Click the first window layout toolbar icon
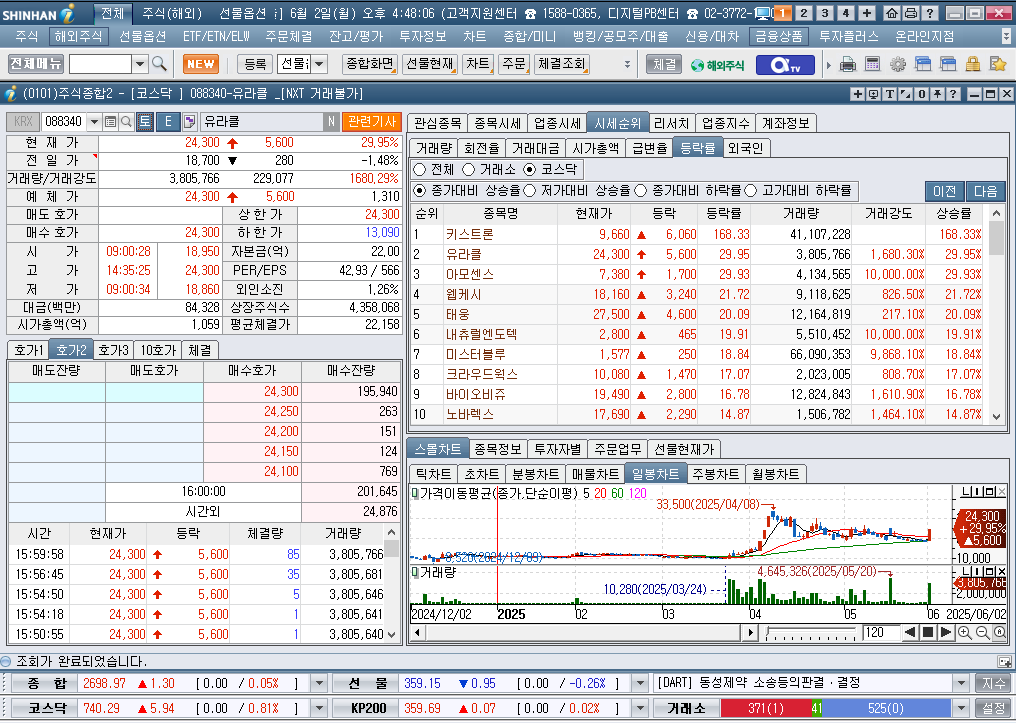This screenshot has width=1016, height=723. [x=923, y=64]
